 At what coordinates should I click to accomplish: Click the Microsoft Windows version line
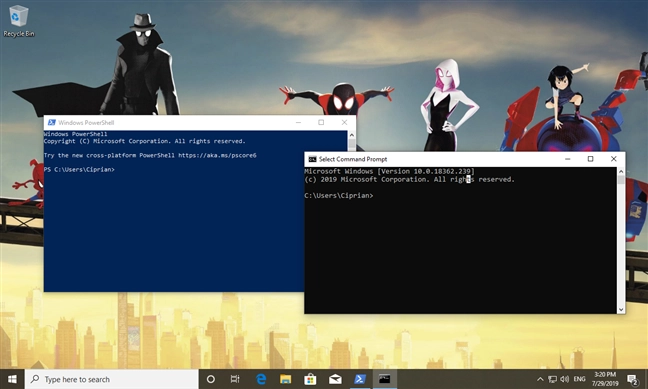pos(390,171)
